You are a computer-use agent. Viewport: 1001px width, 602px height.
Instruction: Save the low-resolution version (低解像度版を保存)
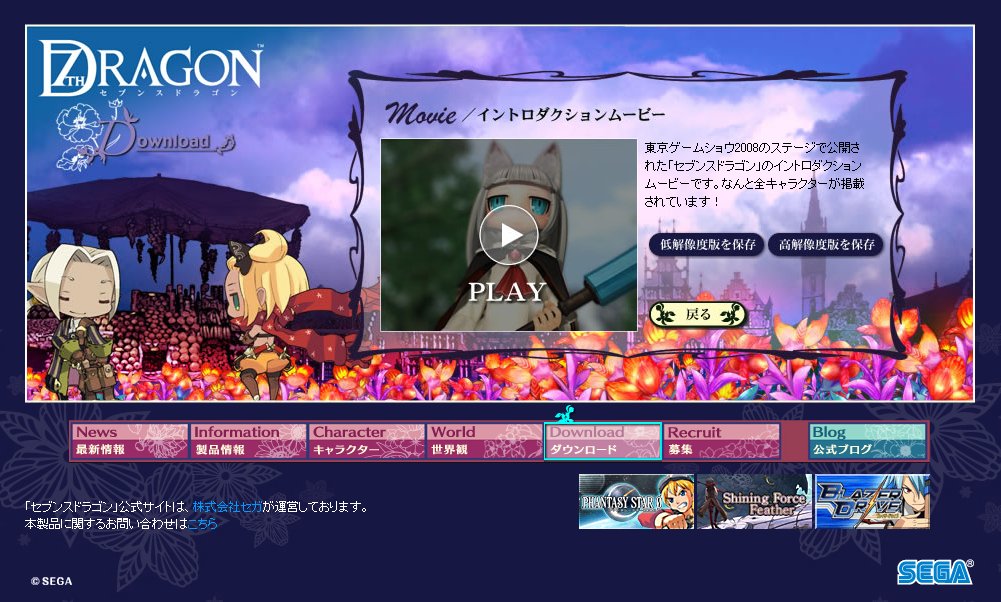click(x=706, y=245)
